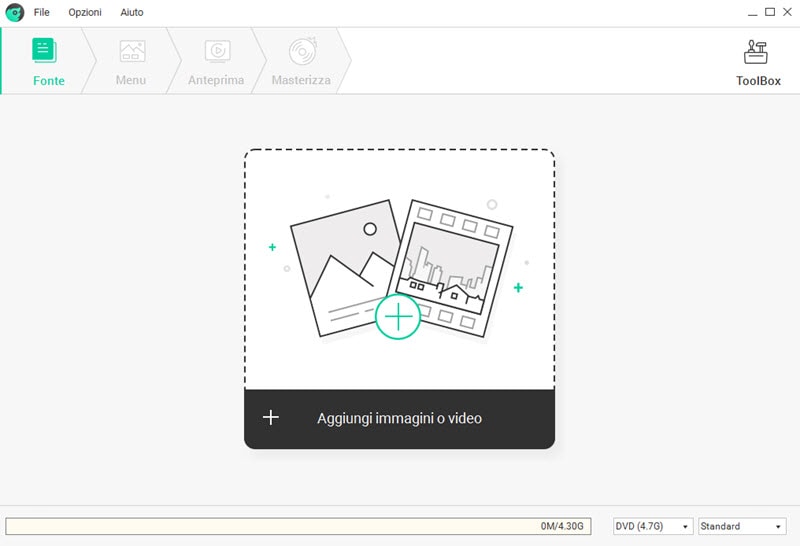This screenshot has width=800, height=546.
Task: Open the Masterizza step tab
Action: (x=301, y=61)
